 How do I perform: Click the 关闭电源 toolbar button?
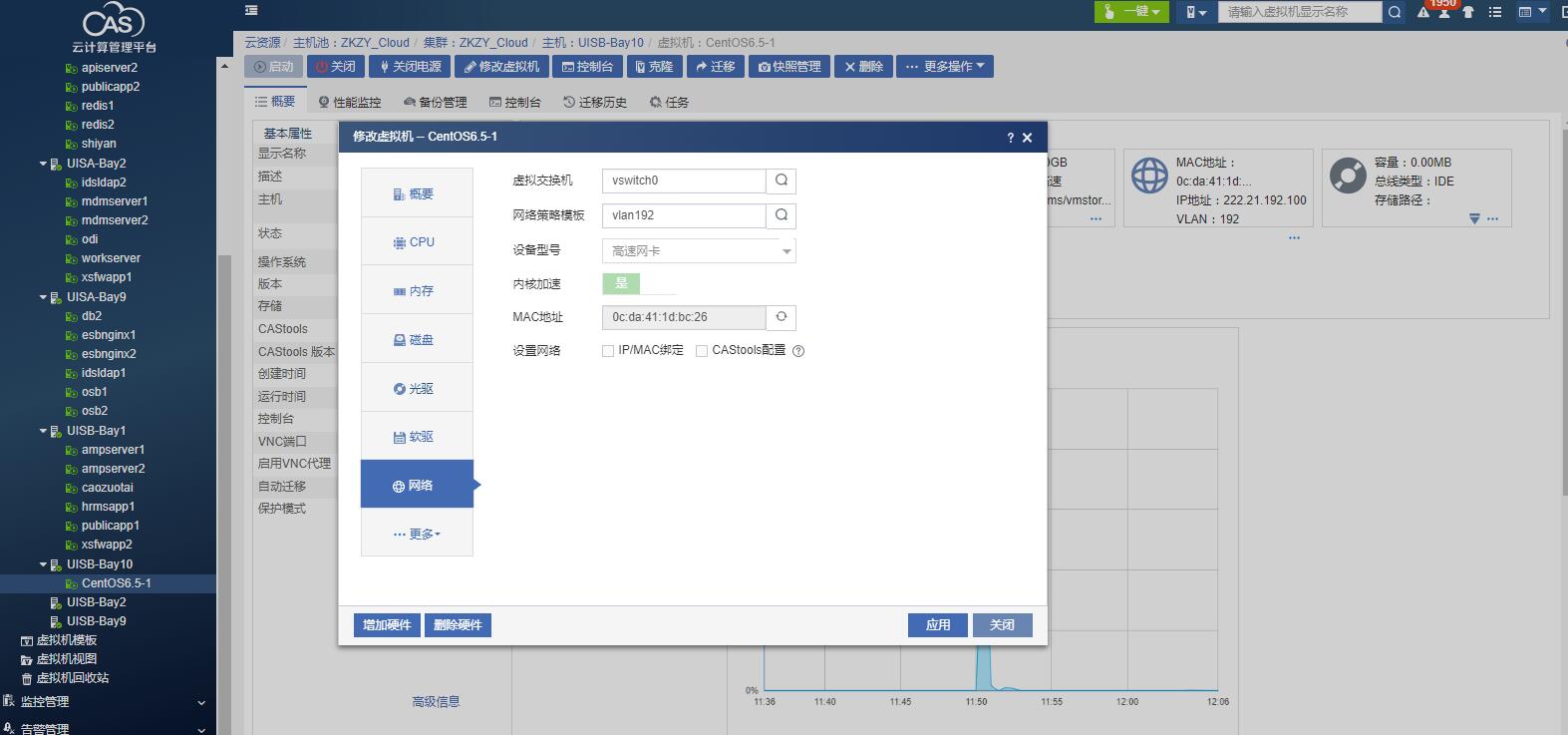point(410,67)
